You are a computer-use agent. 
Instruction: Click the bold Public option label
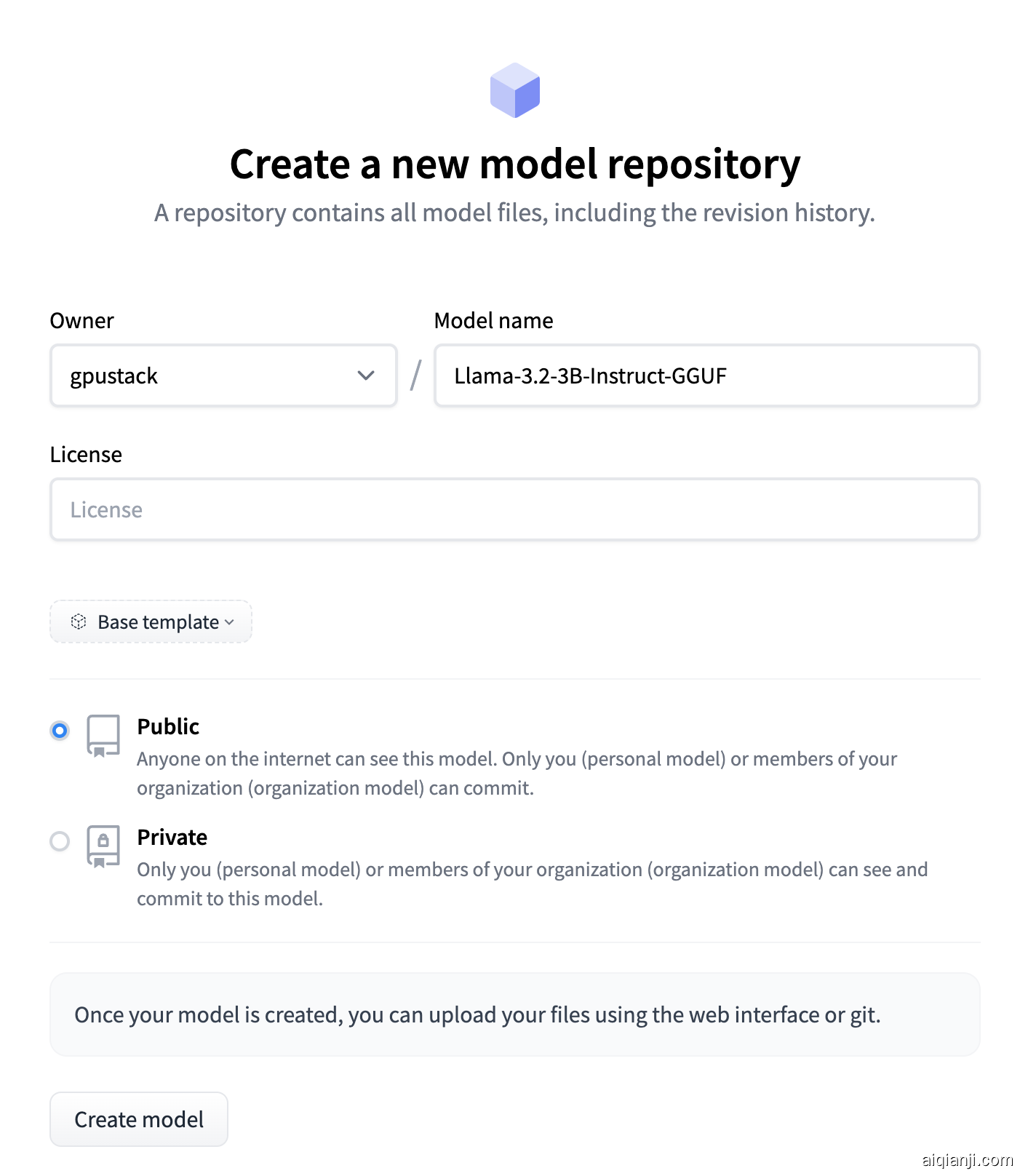168,726
